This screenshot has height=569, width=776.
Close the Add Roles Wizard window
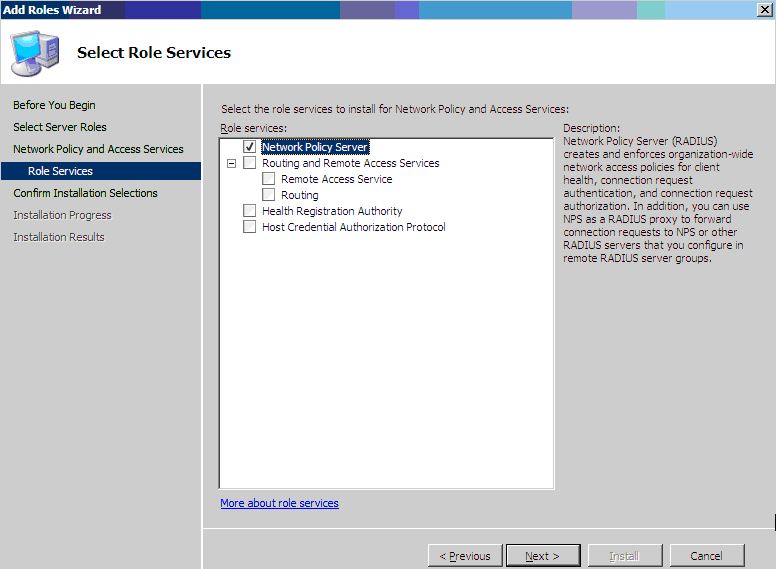(764, 9)
